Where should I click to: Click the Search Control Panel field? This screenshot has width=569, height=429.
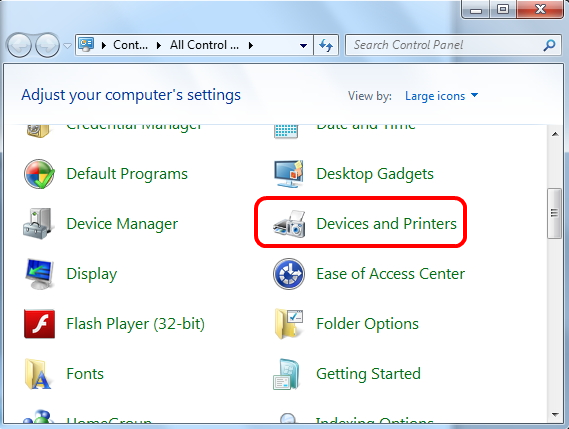pos(444,45)
